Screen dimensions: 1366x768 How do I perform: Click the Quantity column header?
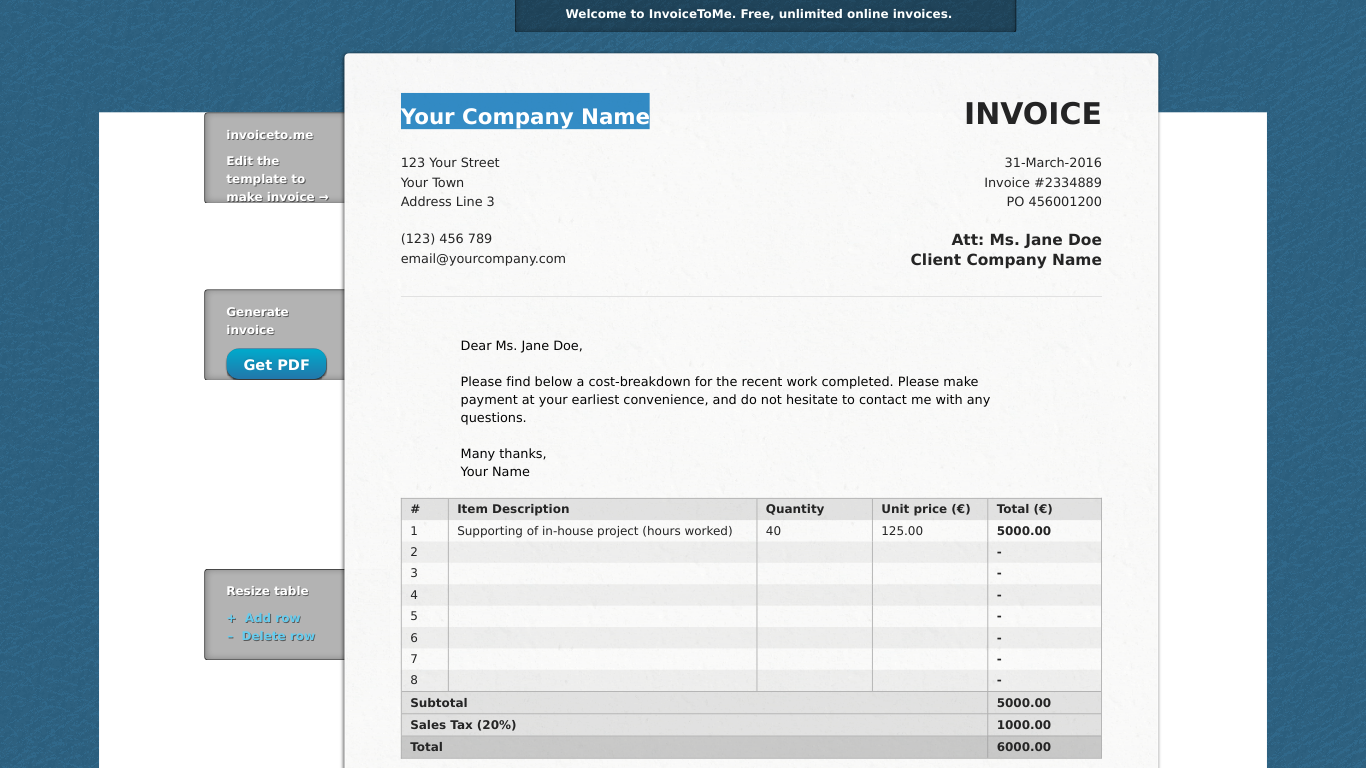click(814, 509)
